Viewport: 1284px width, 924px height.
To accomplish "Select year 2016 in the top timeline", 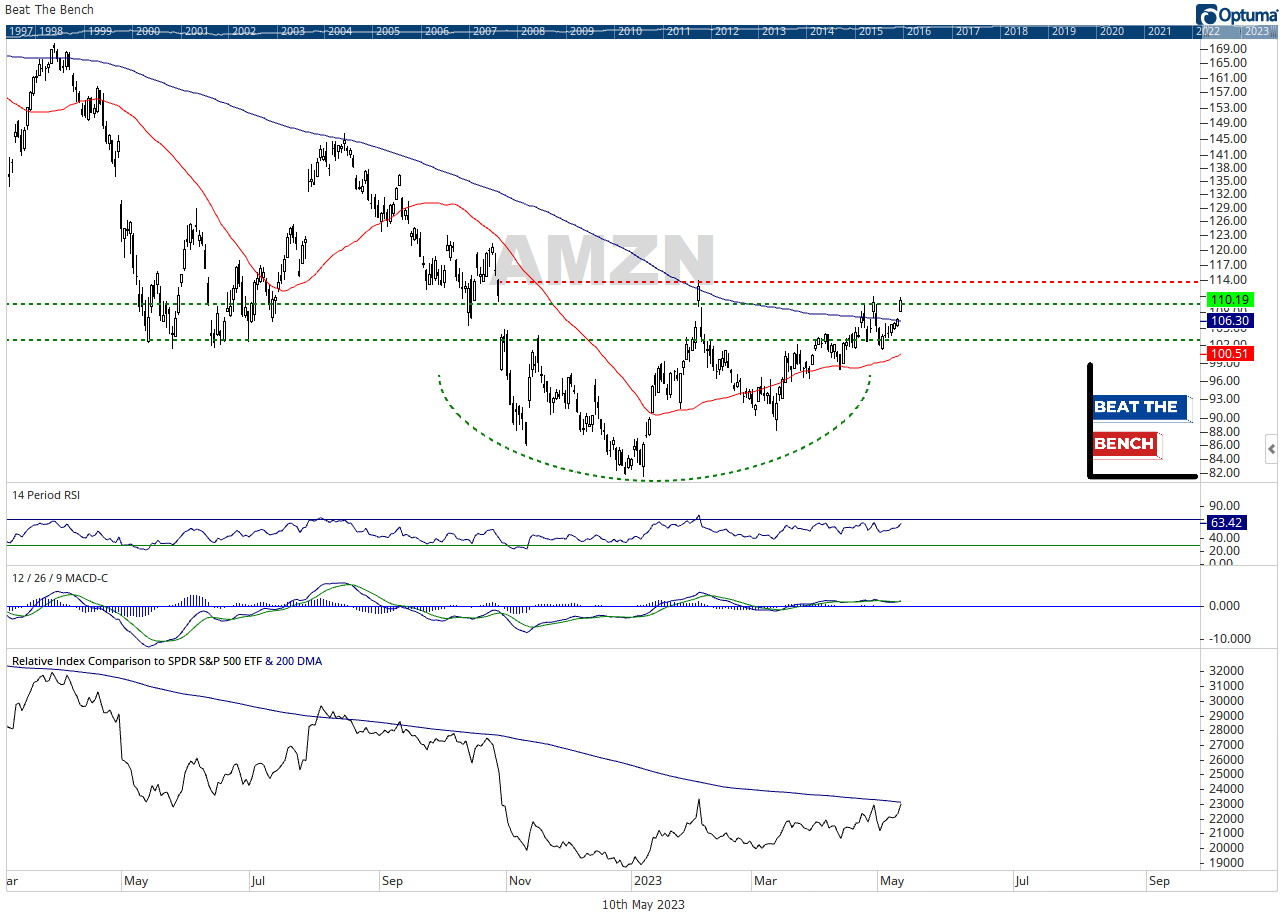I will click(x=918, y=31).
